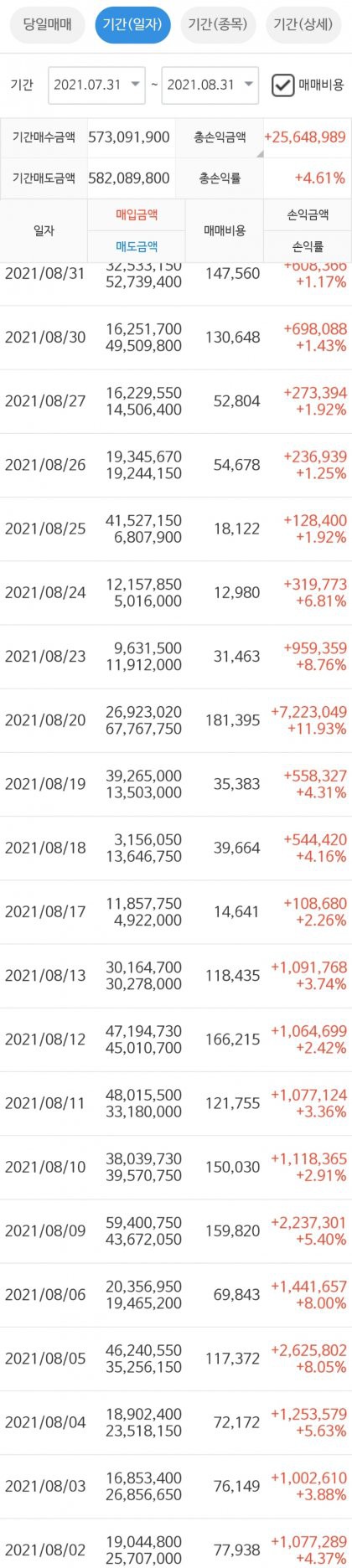Click the 매도금액 column header
This screenshot has height=1568, width=352.
pos(137,246)
